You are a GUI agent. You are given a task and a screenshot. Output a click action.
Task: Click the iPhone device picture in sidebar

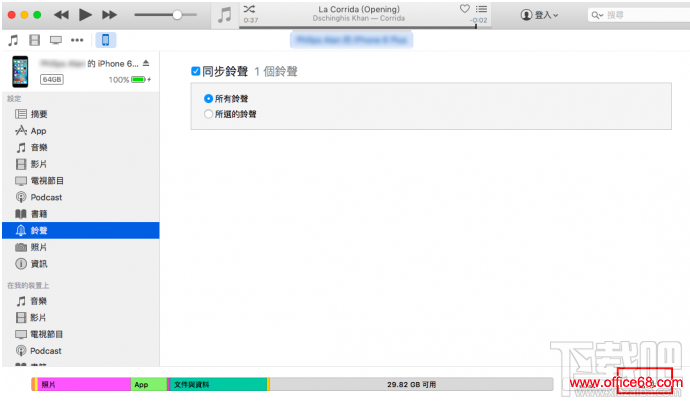[x=20, y=71]
